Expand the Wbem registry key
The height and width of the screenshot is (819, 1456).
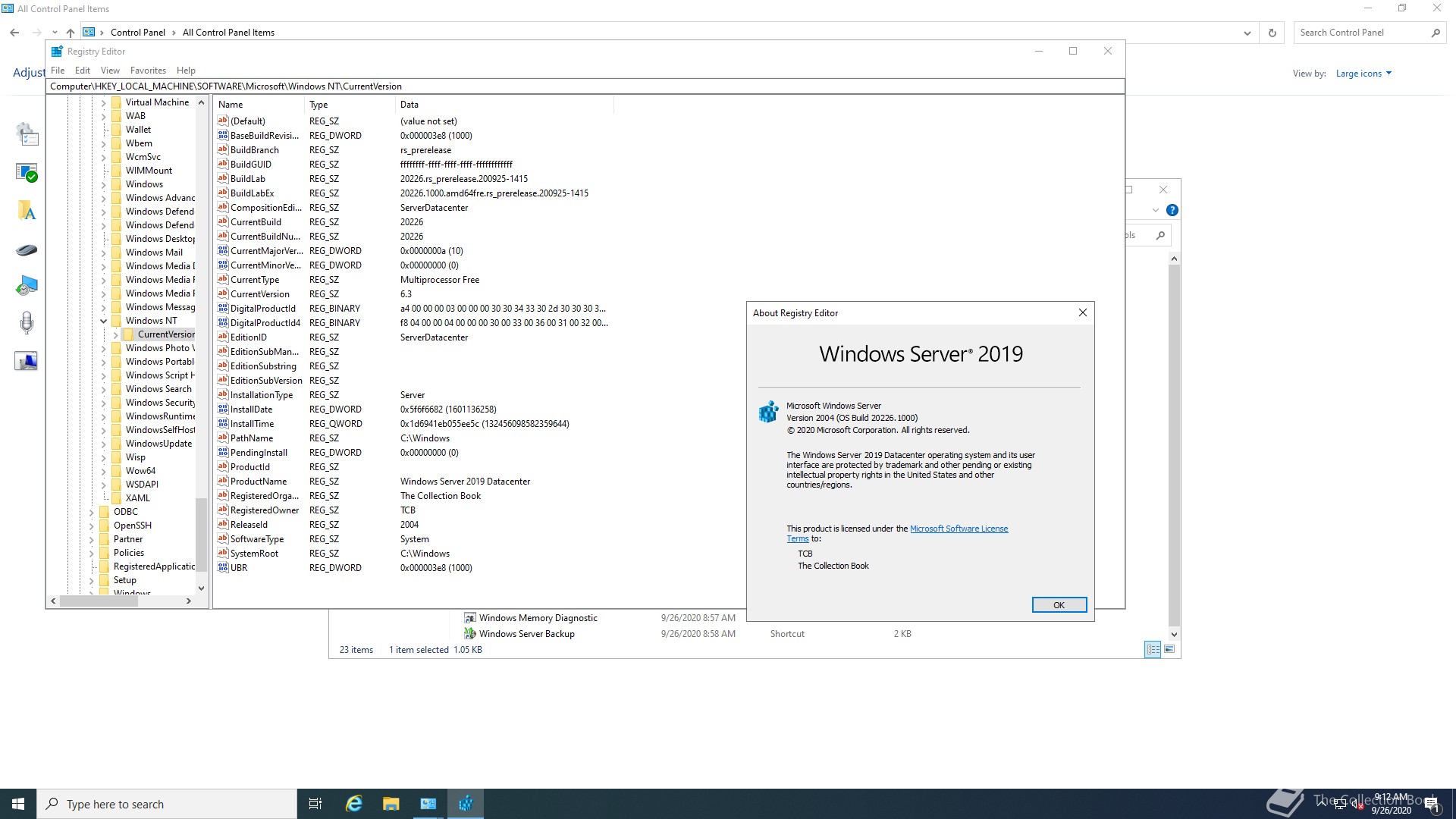pyautogui.click(x=104, y=143)
